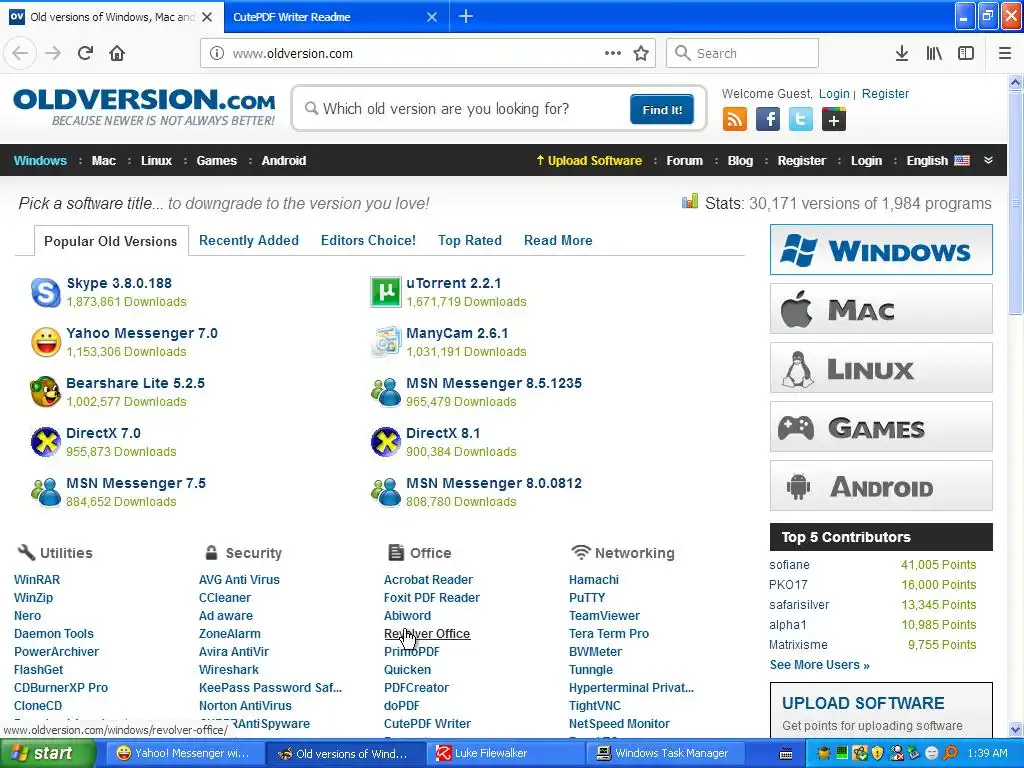This screenshot has width=1024, height=768.
Task: Open the Blog nav link
Action: pyautogui.click(x=740, y=161)
